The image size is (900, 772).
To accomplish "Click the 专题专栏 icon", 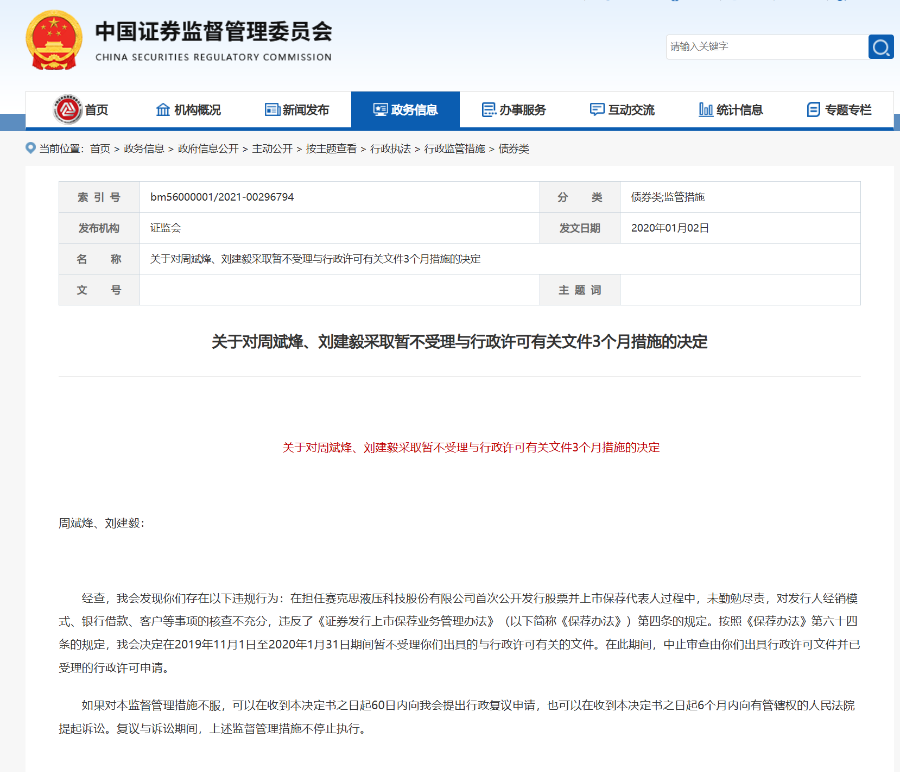I will [x=814, y=107].
